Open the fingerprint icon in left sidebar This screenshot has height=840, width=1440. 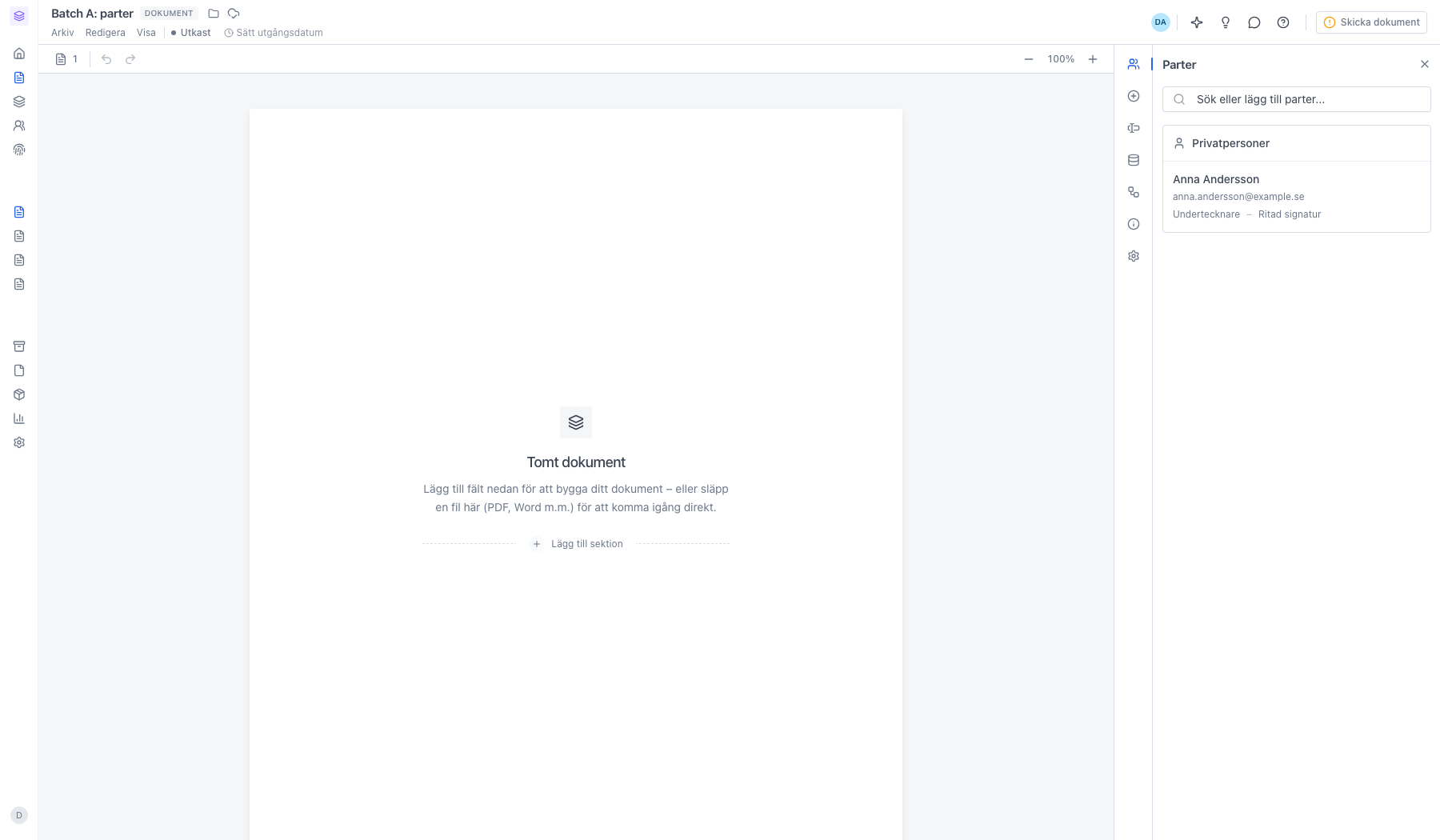(x=19, y=150)
